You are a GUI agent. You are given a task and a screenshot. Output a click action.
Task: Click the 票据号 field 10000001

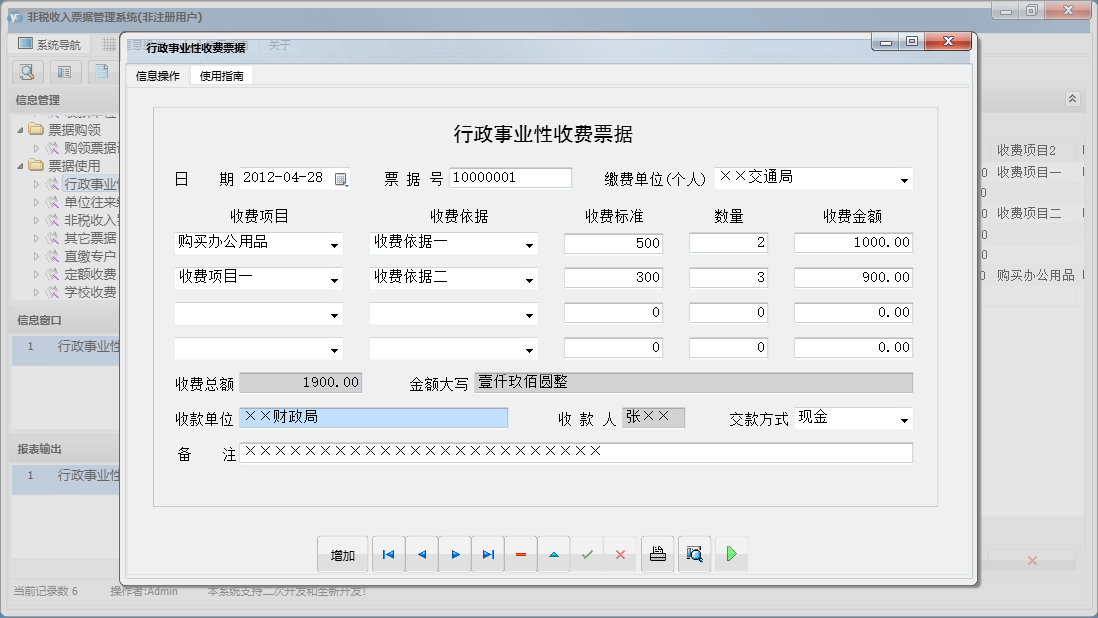pyautogui.click(x=510, y=178)
